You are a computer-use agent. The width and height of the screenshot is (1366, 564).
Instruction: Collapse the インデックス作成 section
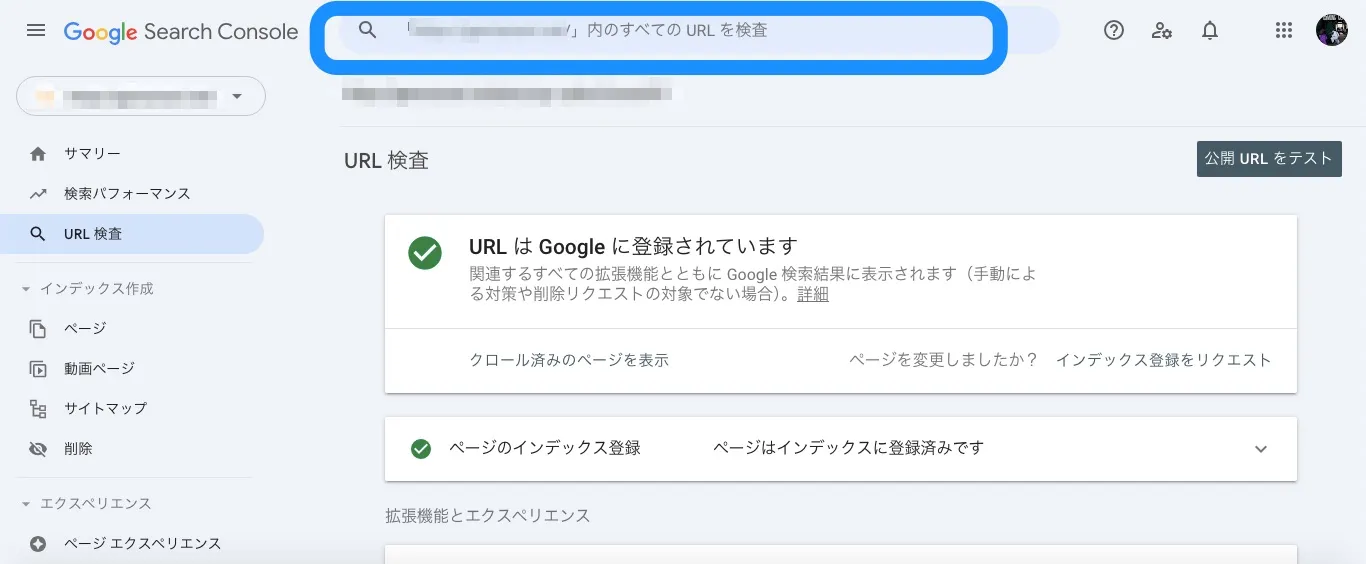pyautogui.click(x=87, y=288)
